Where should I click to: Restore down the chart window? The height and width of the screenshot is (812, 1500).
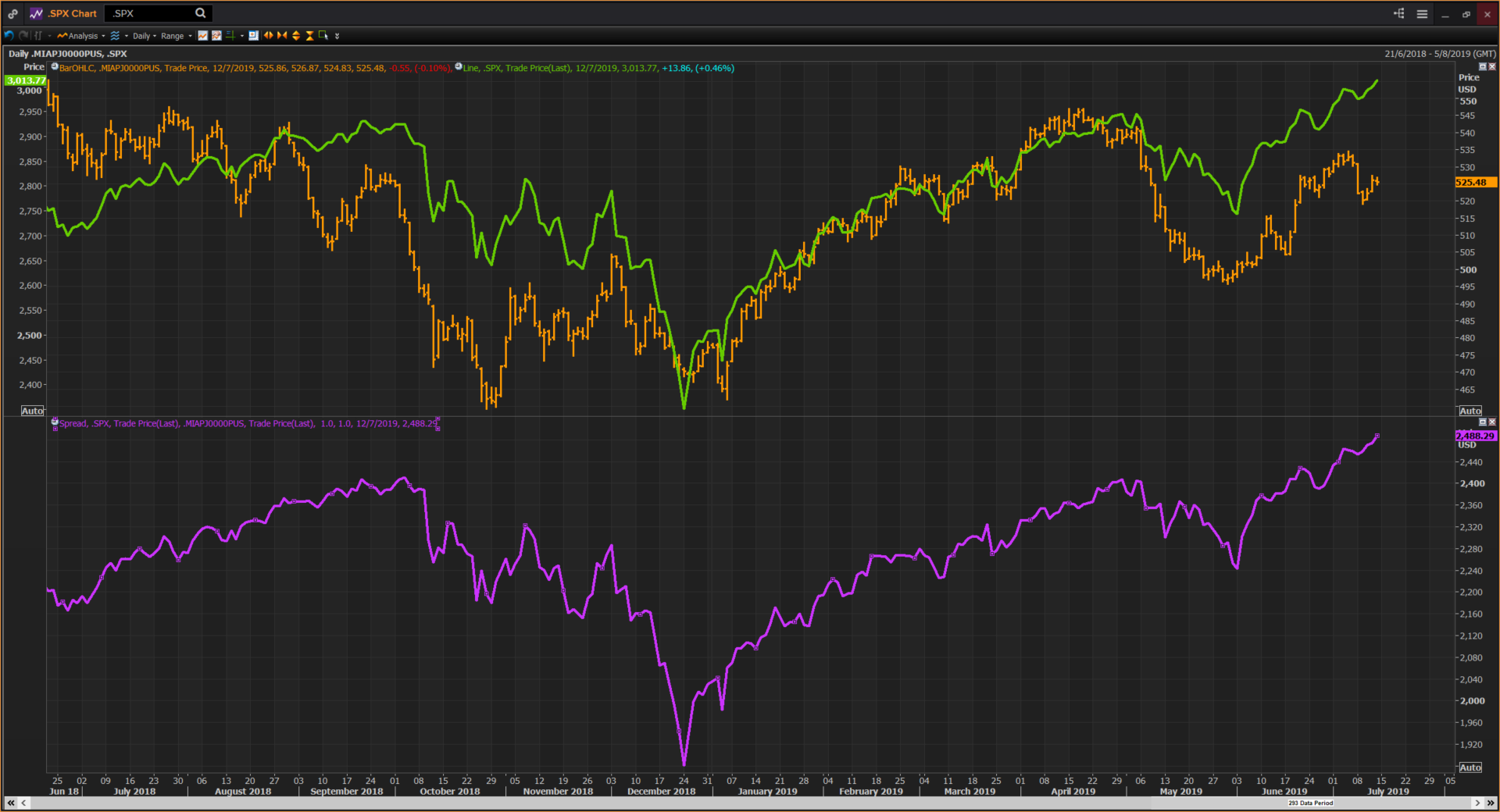(x=1466, y=14)
